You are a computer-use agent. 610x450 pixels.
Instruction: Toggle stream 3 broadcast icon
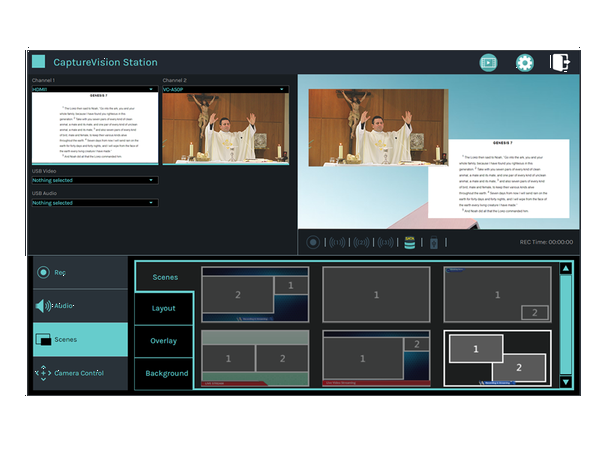tap(384, 242)
